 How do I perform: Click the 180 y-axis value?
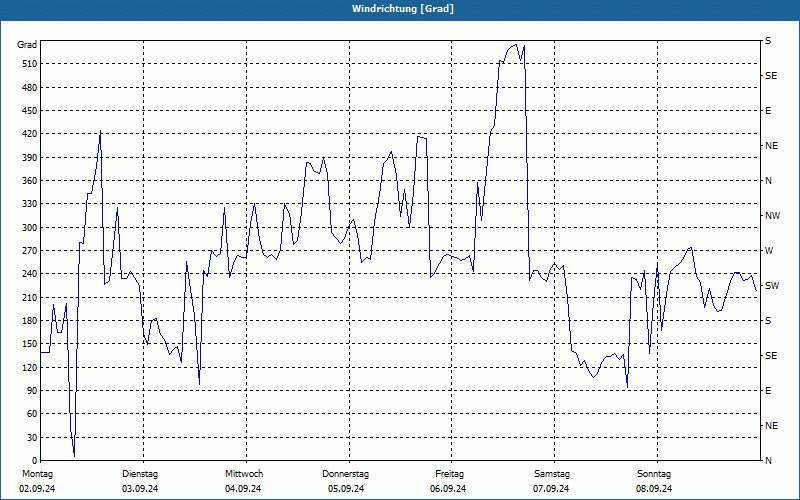[30, 321]
